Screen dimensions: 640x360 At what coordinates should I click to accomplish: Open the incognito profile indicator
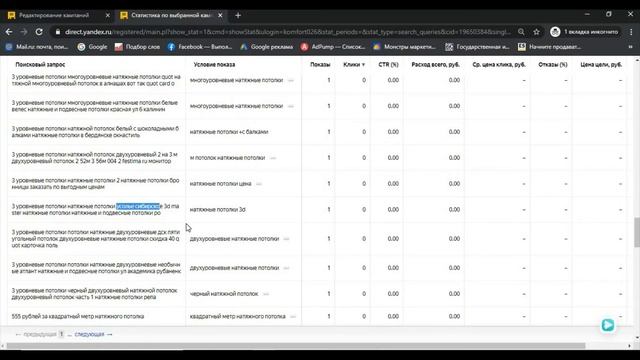[584, 32]
